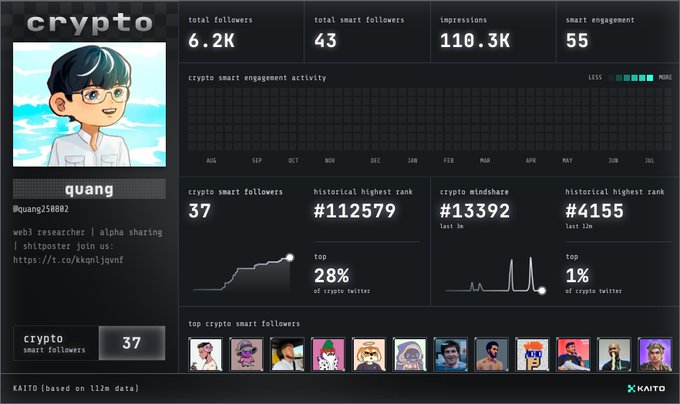Click the top 28% of crypto twitter

point(332,276)
